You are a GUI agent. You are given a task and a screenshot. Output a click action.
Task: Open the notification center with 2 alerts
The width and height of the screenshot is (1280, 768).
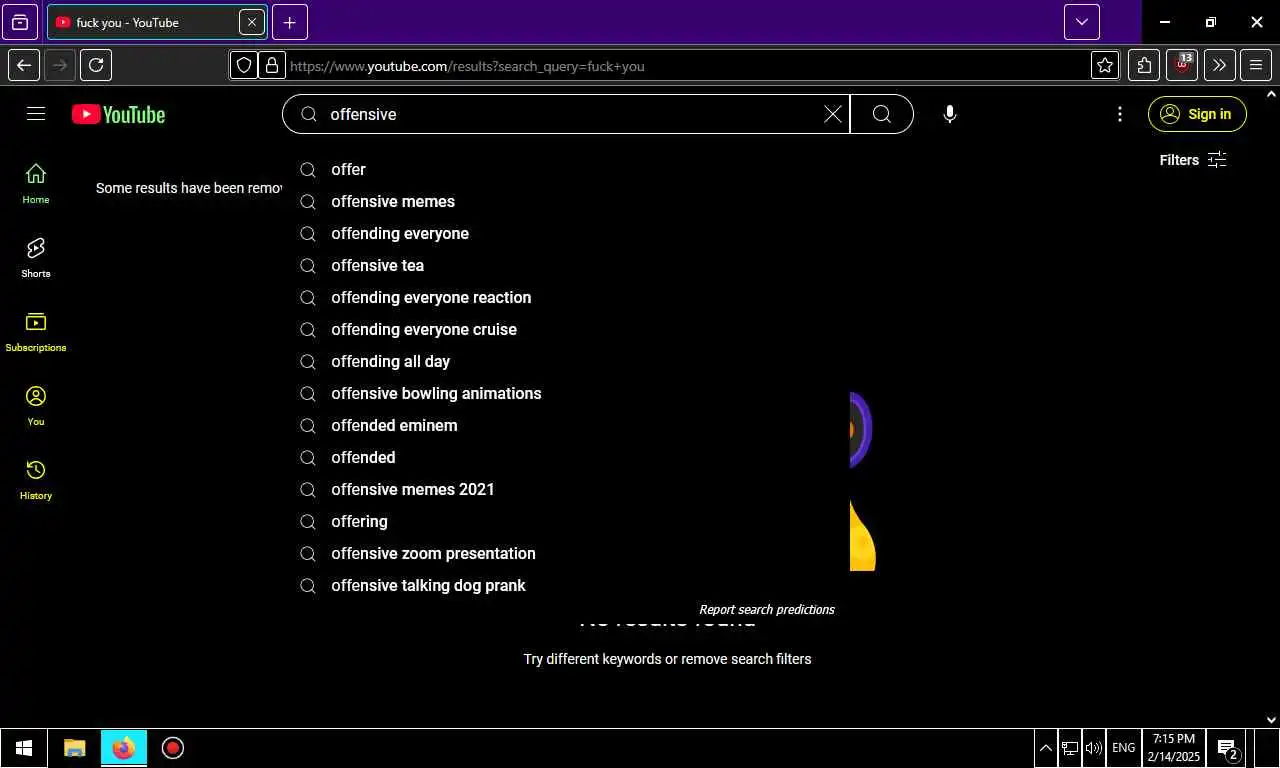(1229, 748)
